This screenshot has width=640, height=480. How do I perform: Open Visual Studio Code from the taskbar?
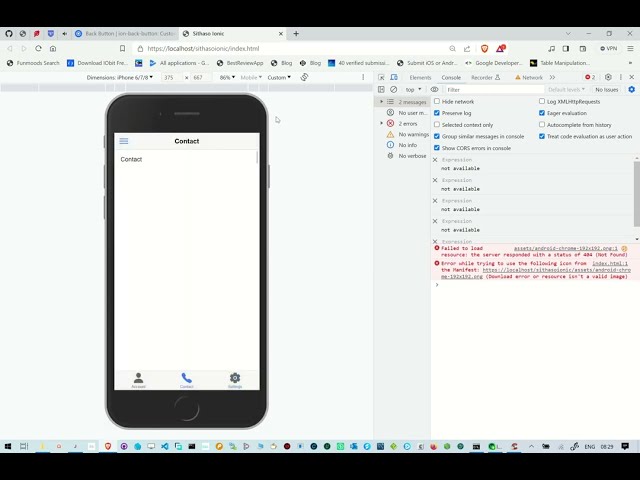(164, 446)
